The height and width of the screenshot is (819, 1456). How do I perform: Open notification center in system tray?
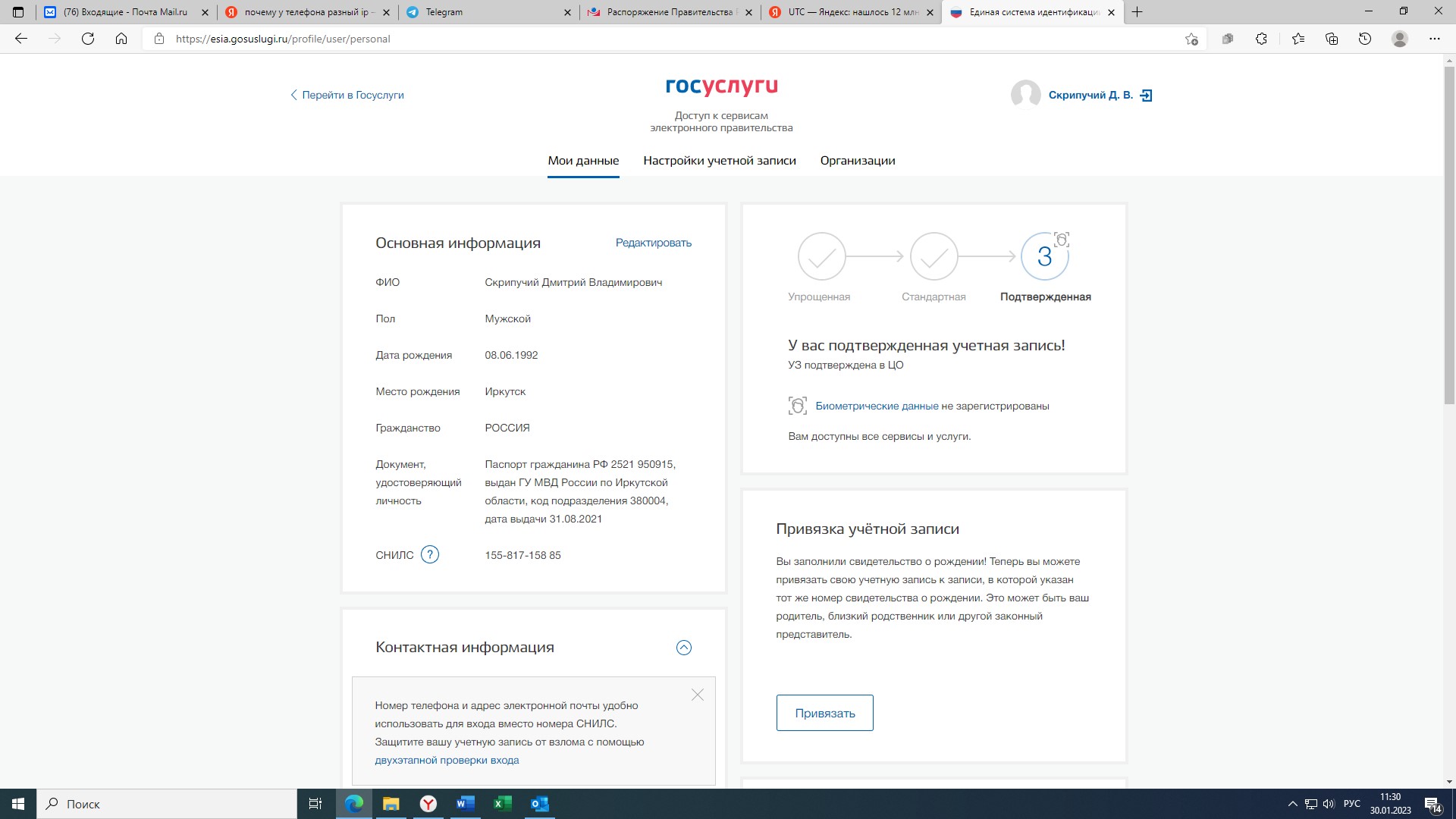coord(1433,805)
